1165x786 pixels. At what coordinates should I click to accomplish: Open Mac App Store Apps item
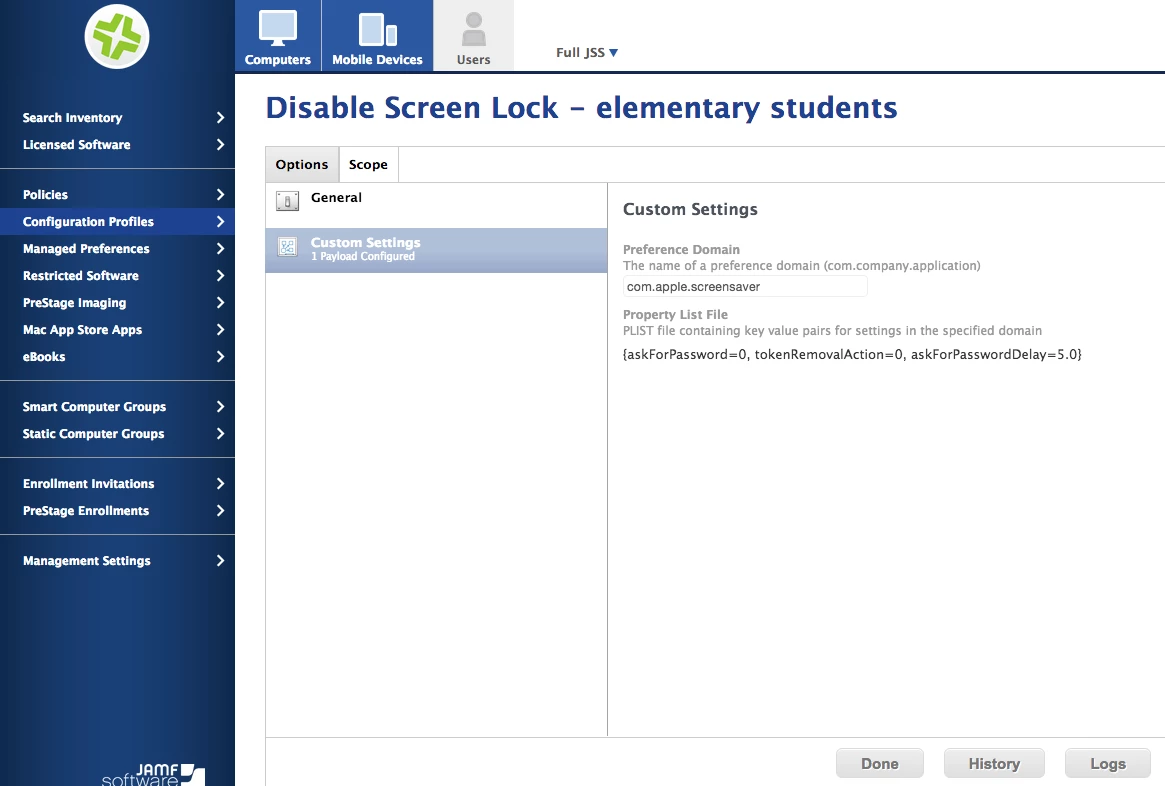coord(82,330)
